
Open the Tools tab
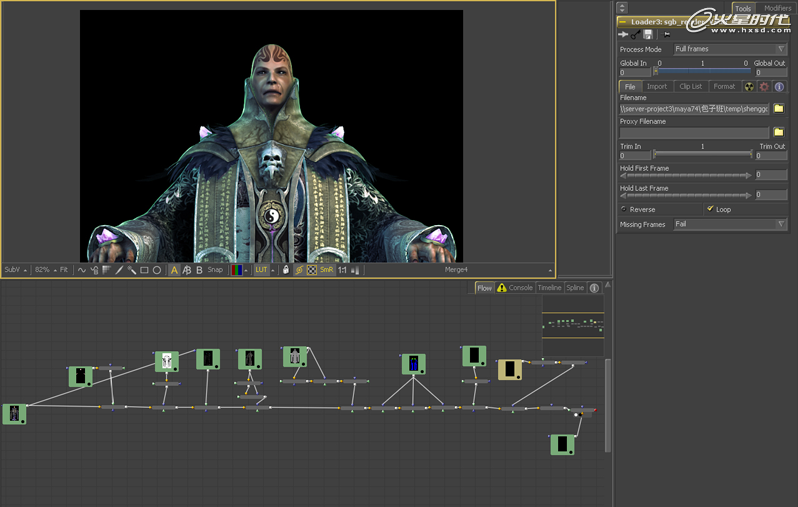pos(743,8)
